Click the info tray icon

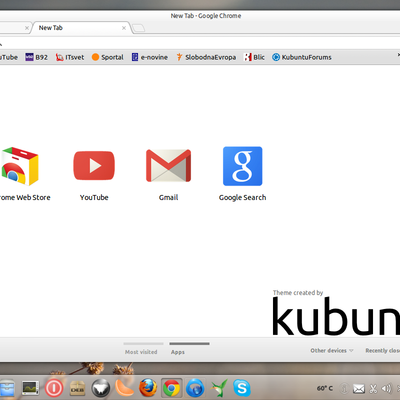click(x=344, y=389)
